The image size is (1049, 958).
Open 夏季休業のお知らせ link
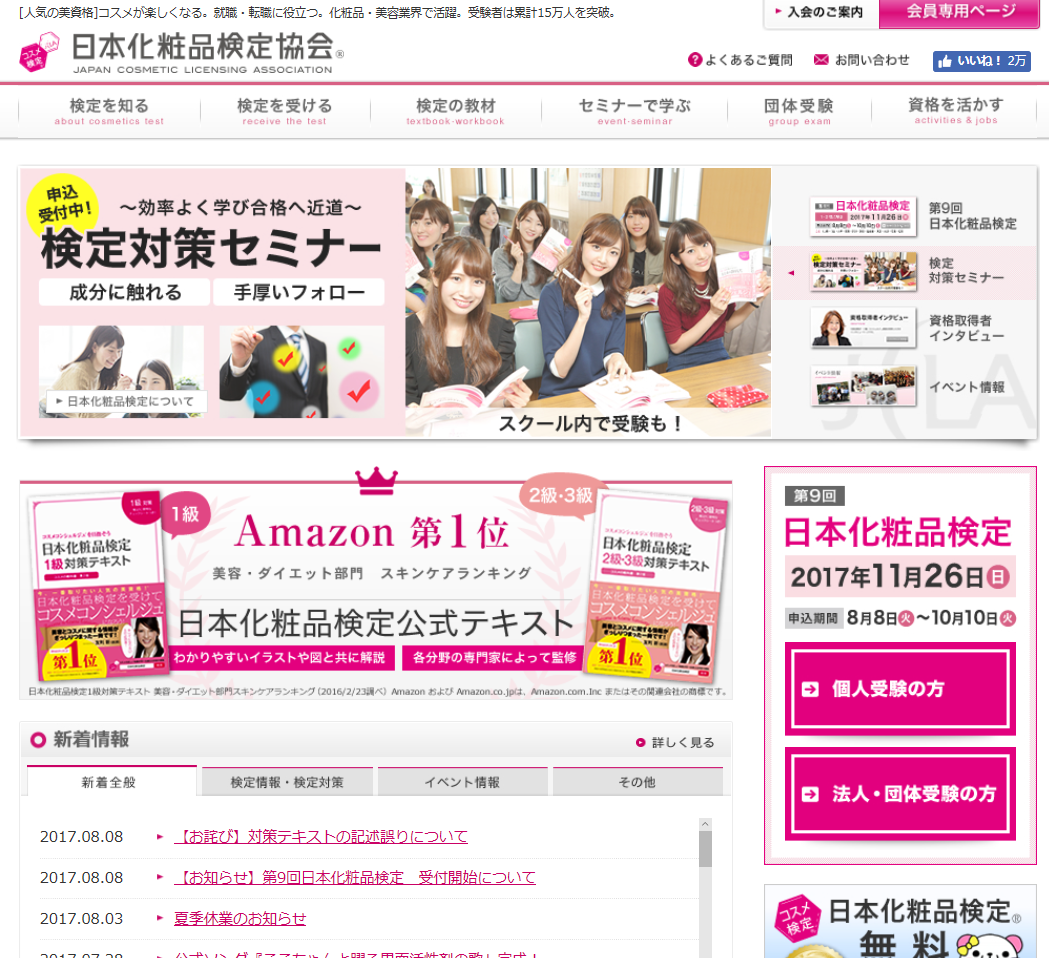(x=240, y=919)
